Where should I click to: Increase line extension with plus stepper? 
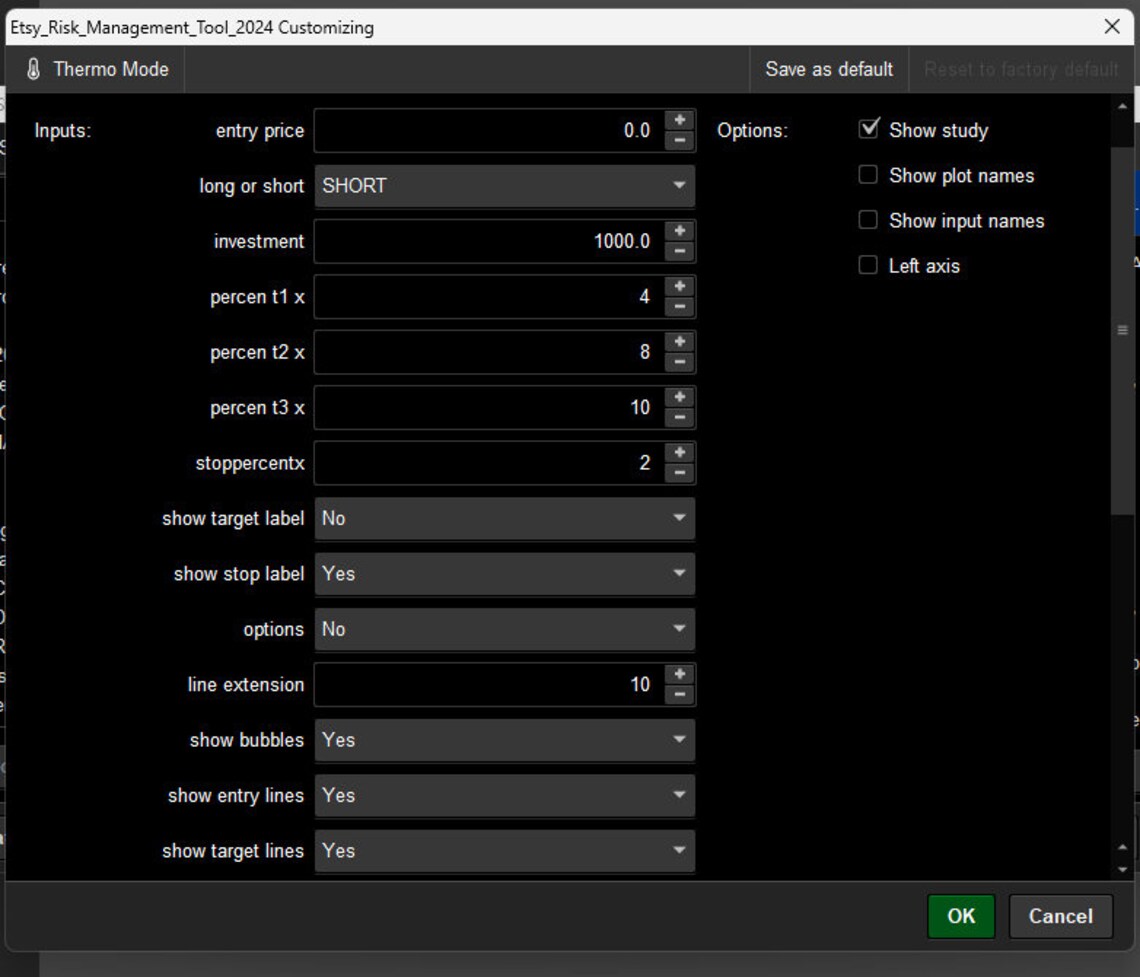(x=678, y=676)
